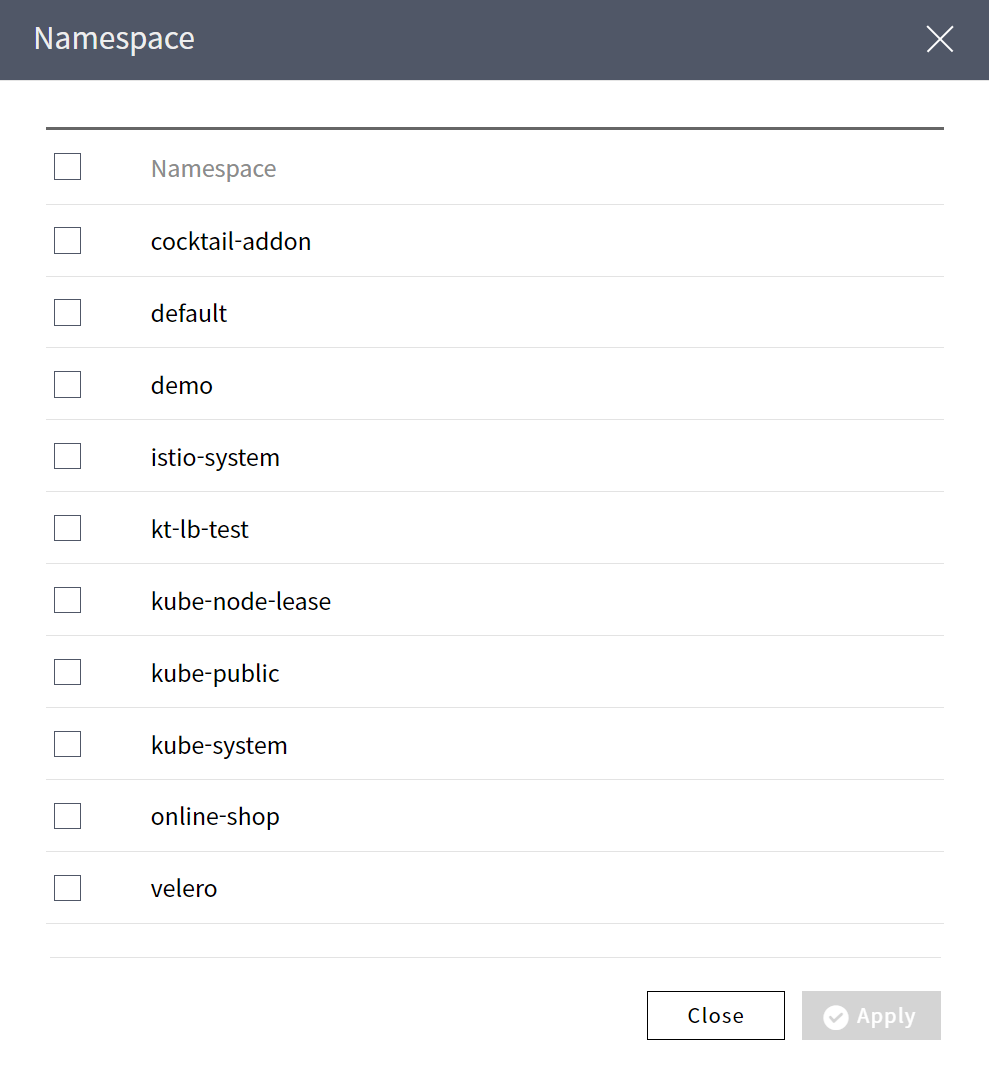Tick the istio-system checkbox

coord(67,457)
